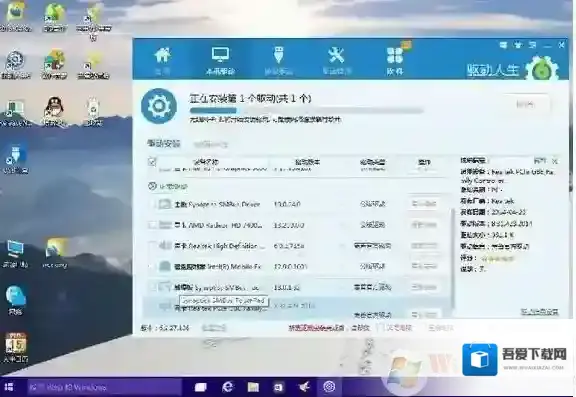The width and height of the screenshot is (576, 397).
Task: Open the QQ penguin icon on the desktop
Action: (54, 112)
